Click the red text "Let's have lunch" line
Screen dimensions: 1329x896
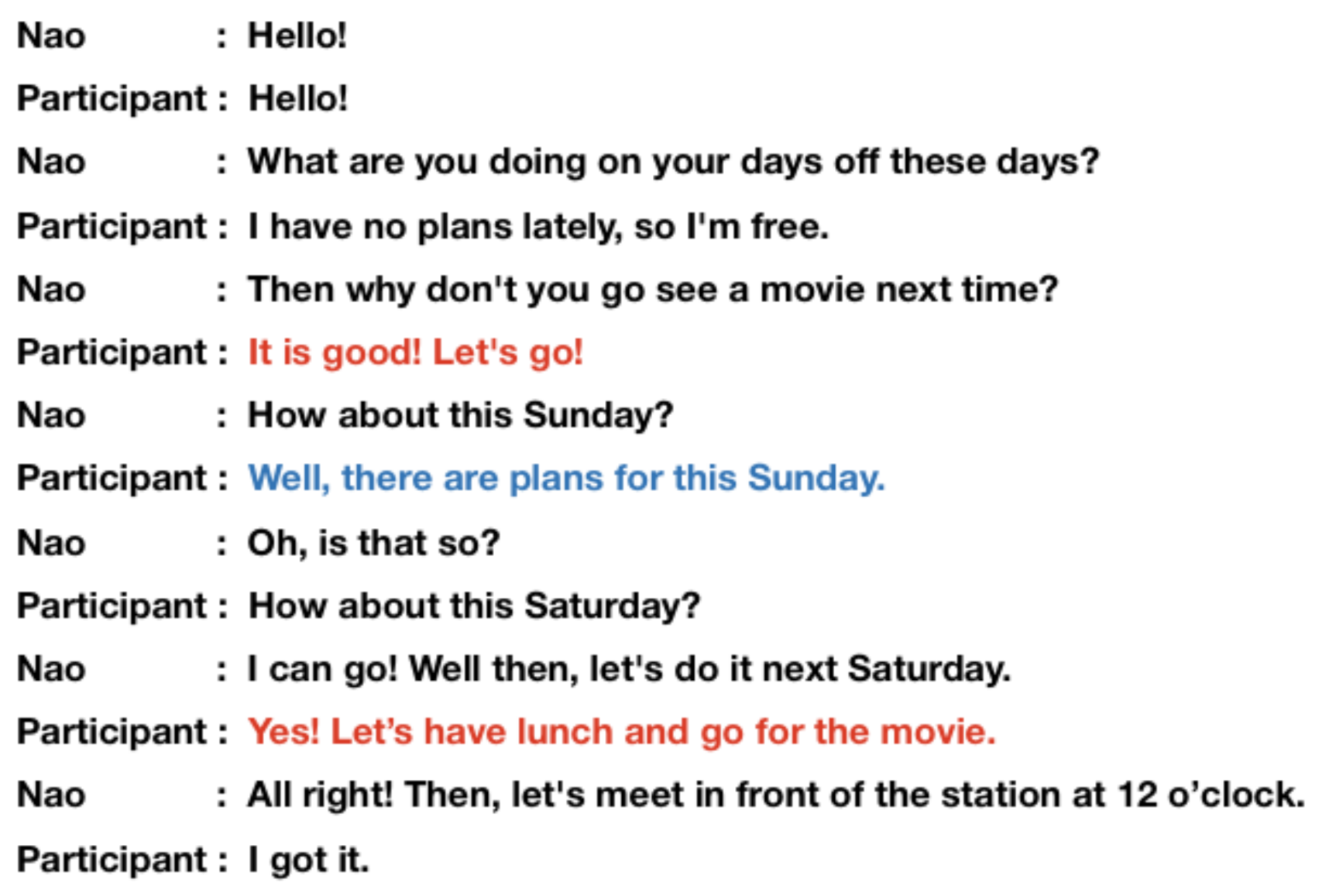[621, 732]
